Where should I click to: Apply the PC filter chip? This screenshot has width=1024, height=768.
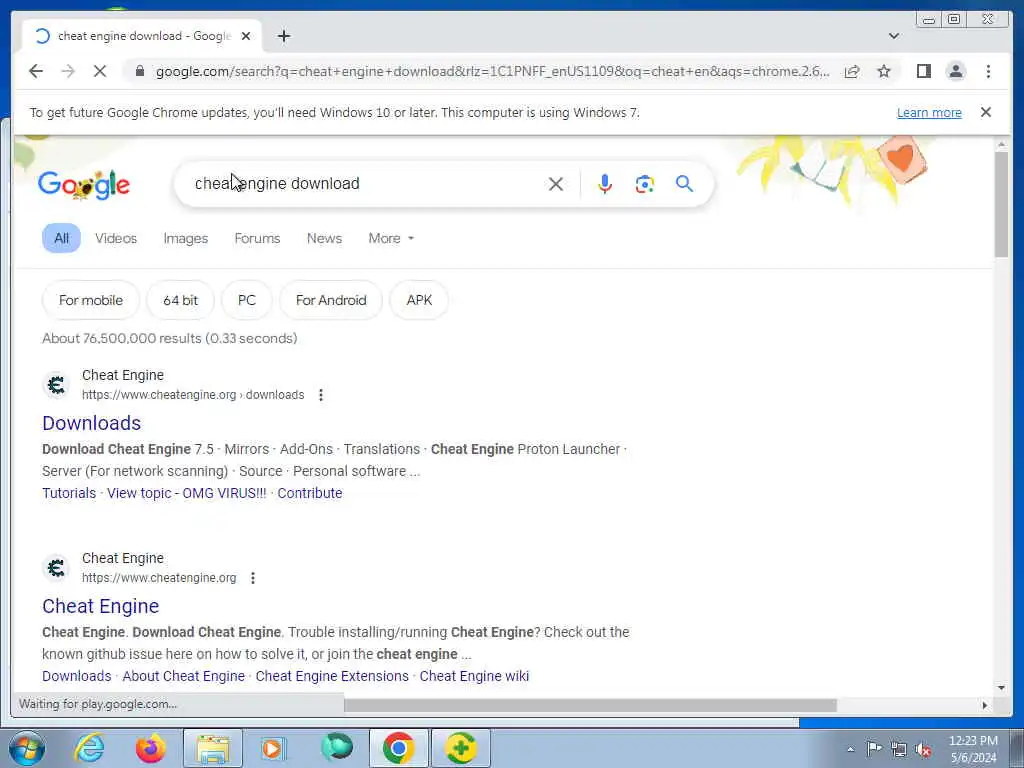click(x=247, y=300)
